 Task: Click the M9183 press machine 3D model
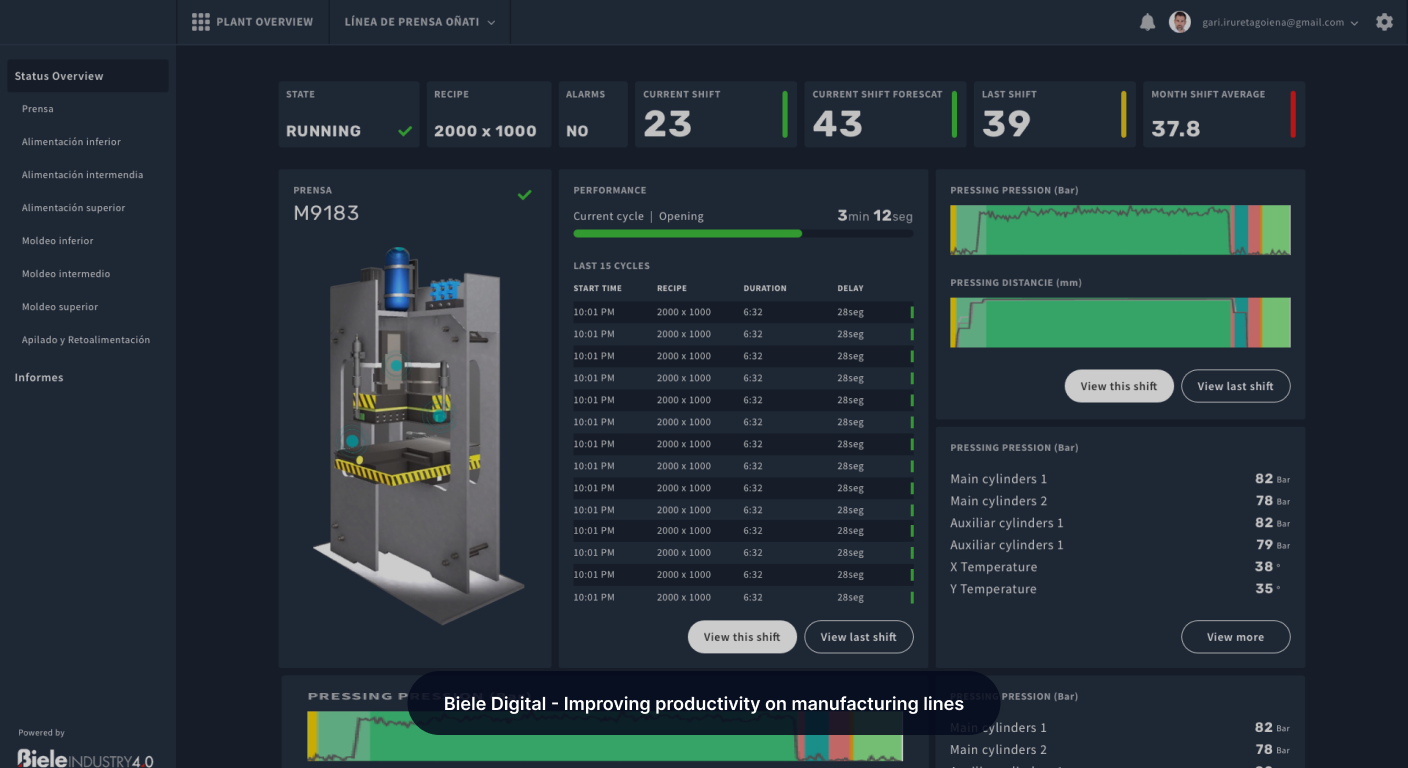(x=415, y=430)
